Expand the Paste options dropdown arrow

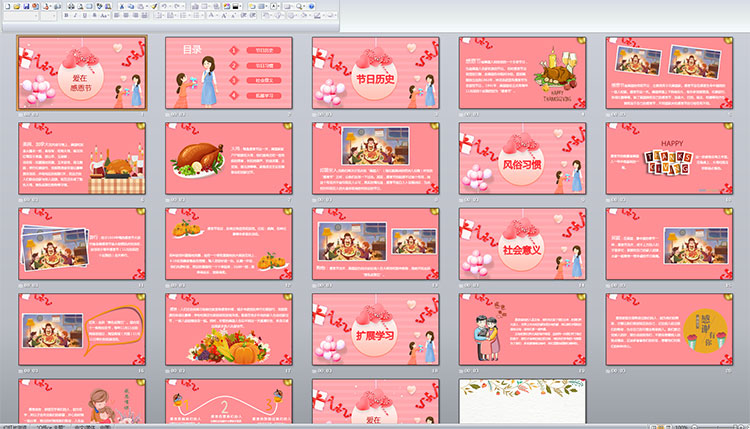point(147,6)
